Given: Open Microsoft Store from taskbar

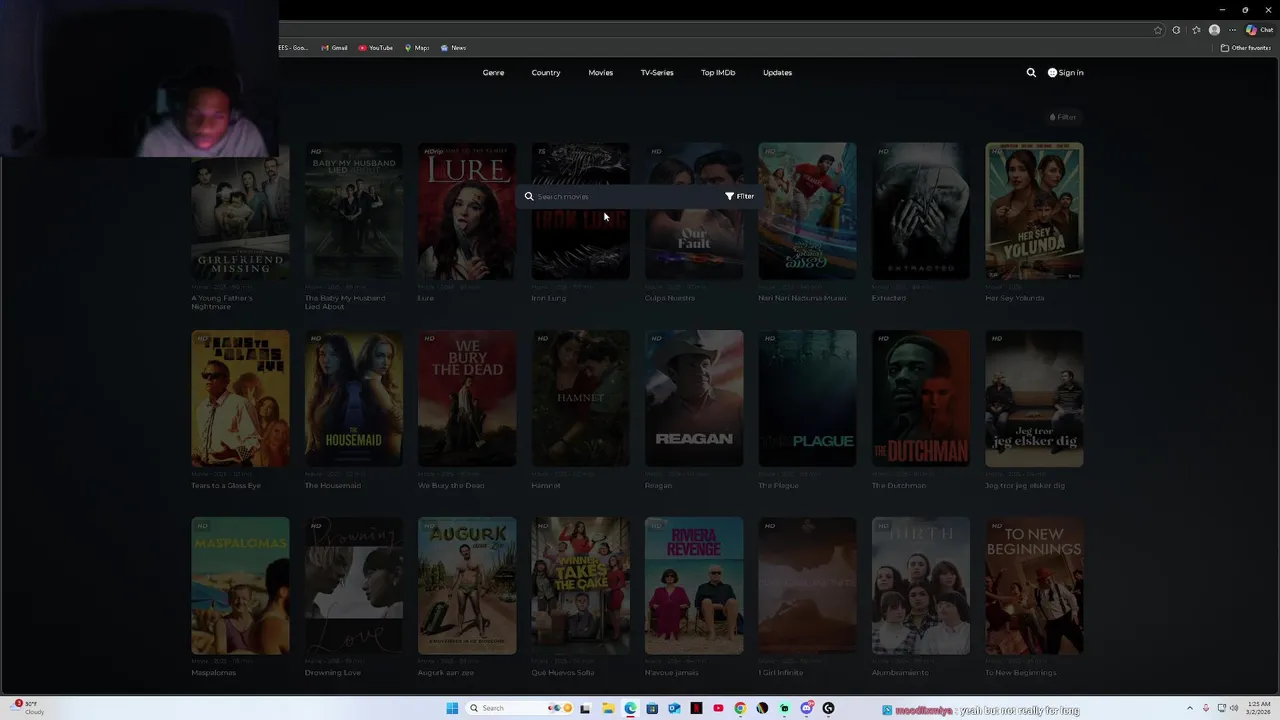Looking at the screenshot, I should (x=652, y=708).
